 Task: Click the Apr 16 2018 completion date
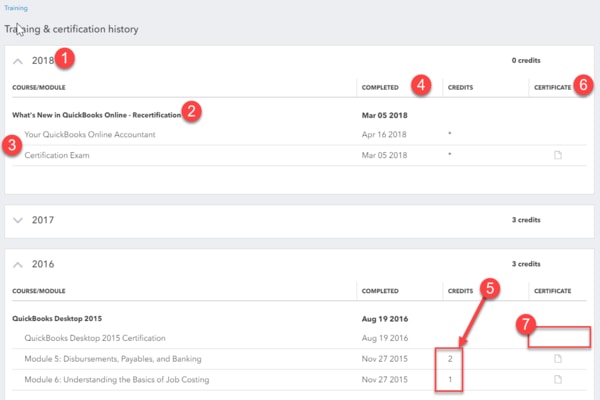pos(384,134)
